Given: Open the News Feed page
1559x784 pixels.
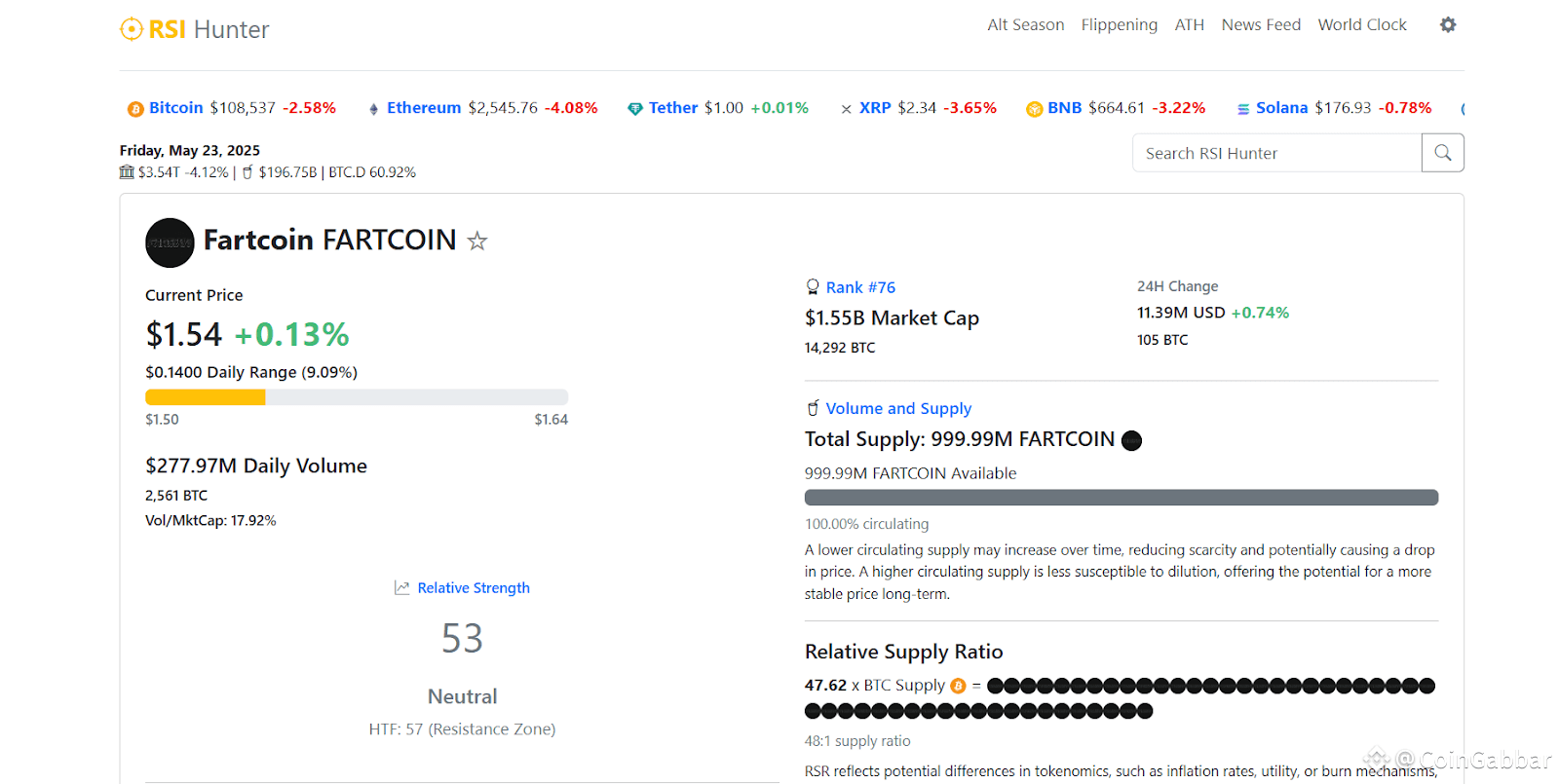Looking at the screenshot, I should coord(1261,24).
